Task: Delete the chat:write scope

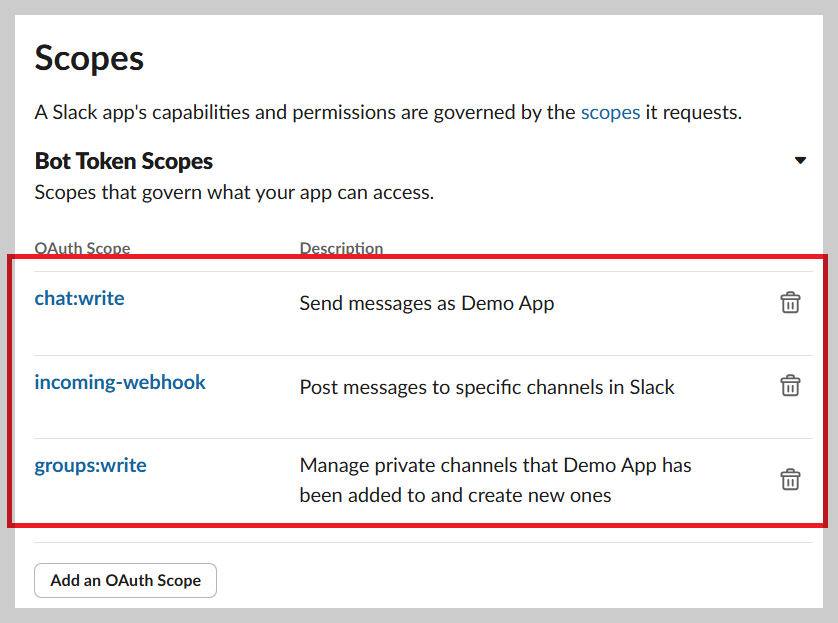Action: 790,302
